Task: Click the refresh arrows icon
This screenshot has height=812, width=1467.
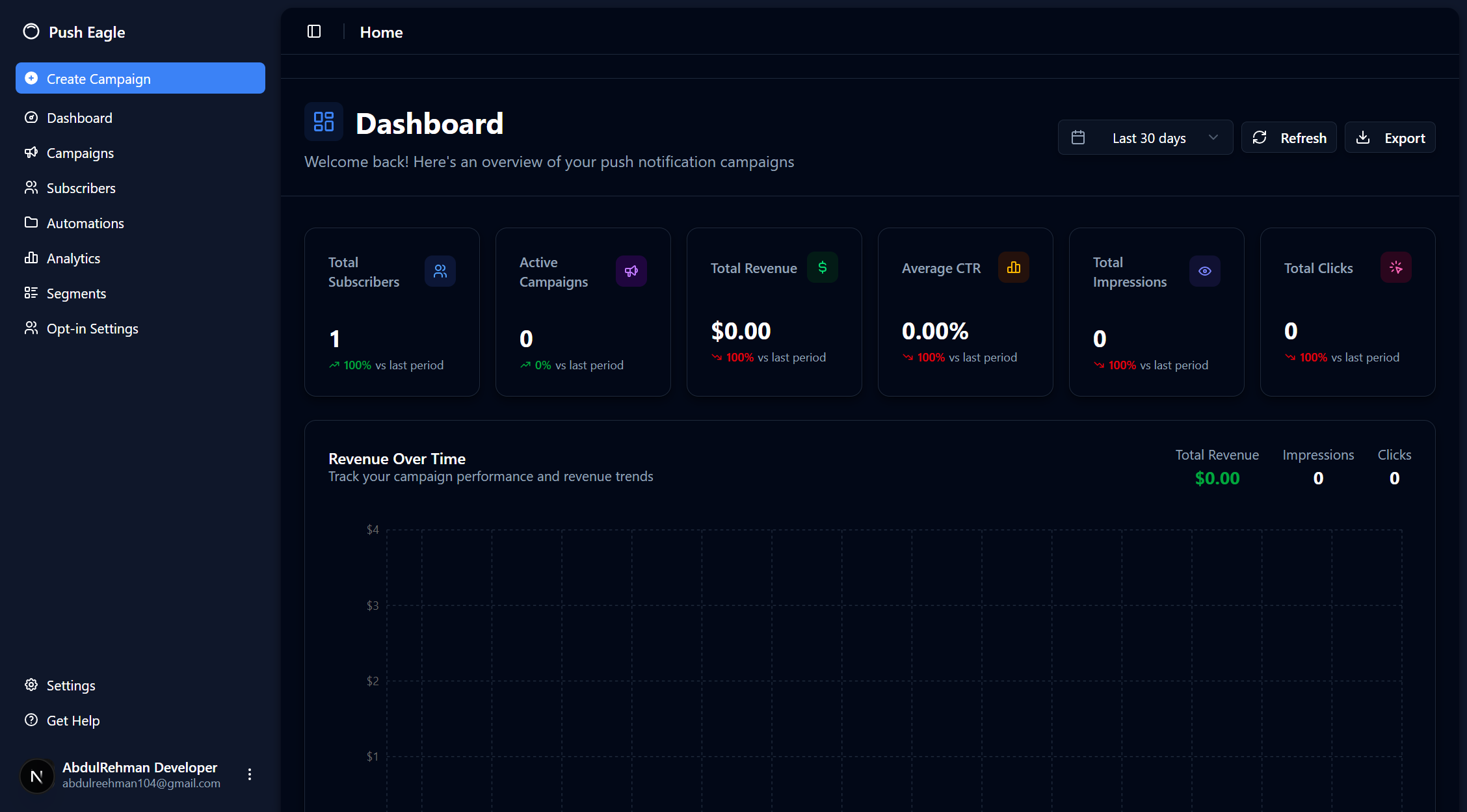Action: 1260,137
